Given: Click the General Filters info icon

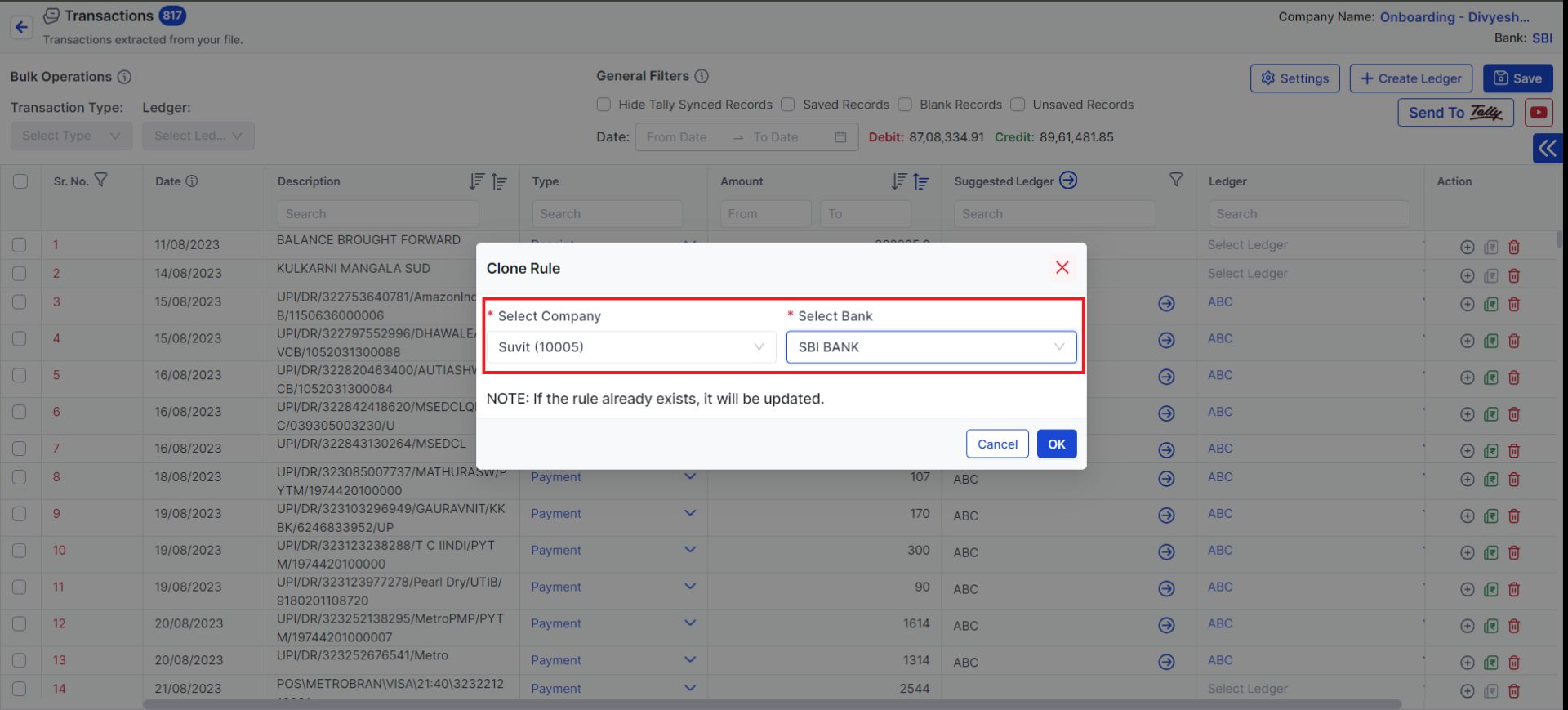Looking at the screenshot, I should point(702,76).
